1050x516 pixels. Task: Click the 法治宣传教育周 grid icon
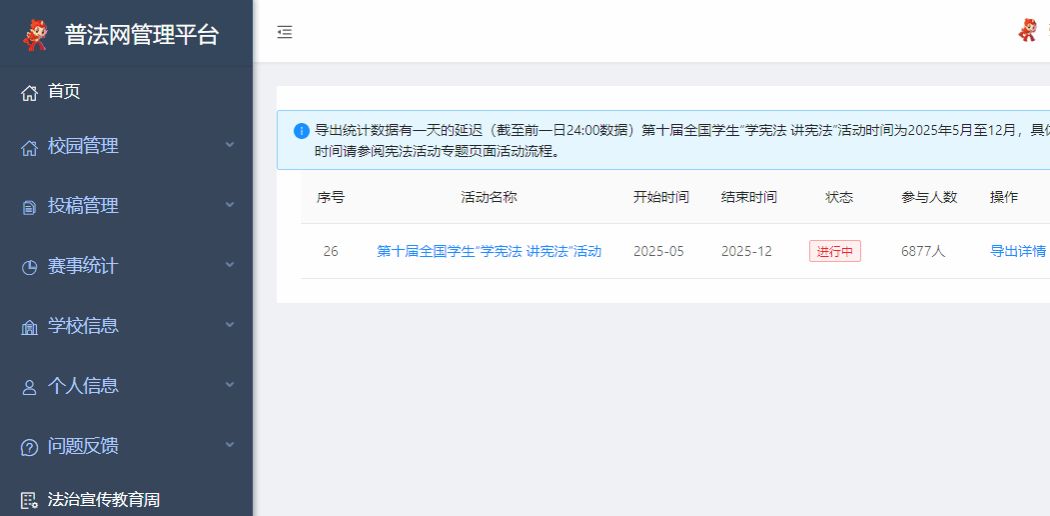coord(29,500)
